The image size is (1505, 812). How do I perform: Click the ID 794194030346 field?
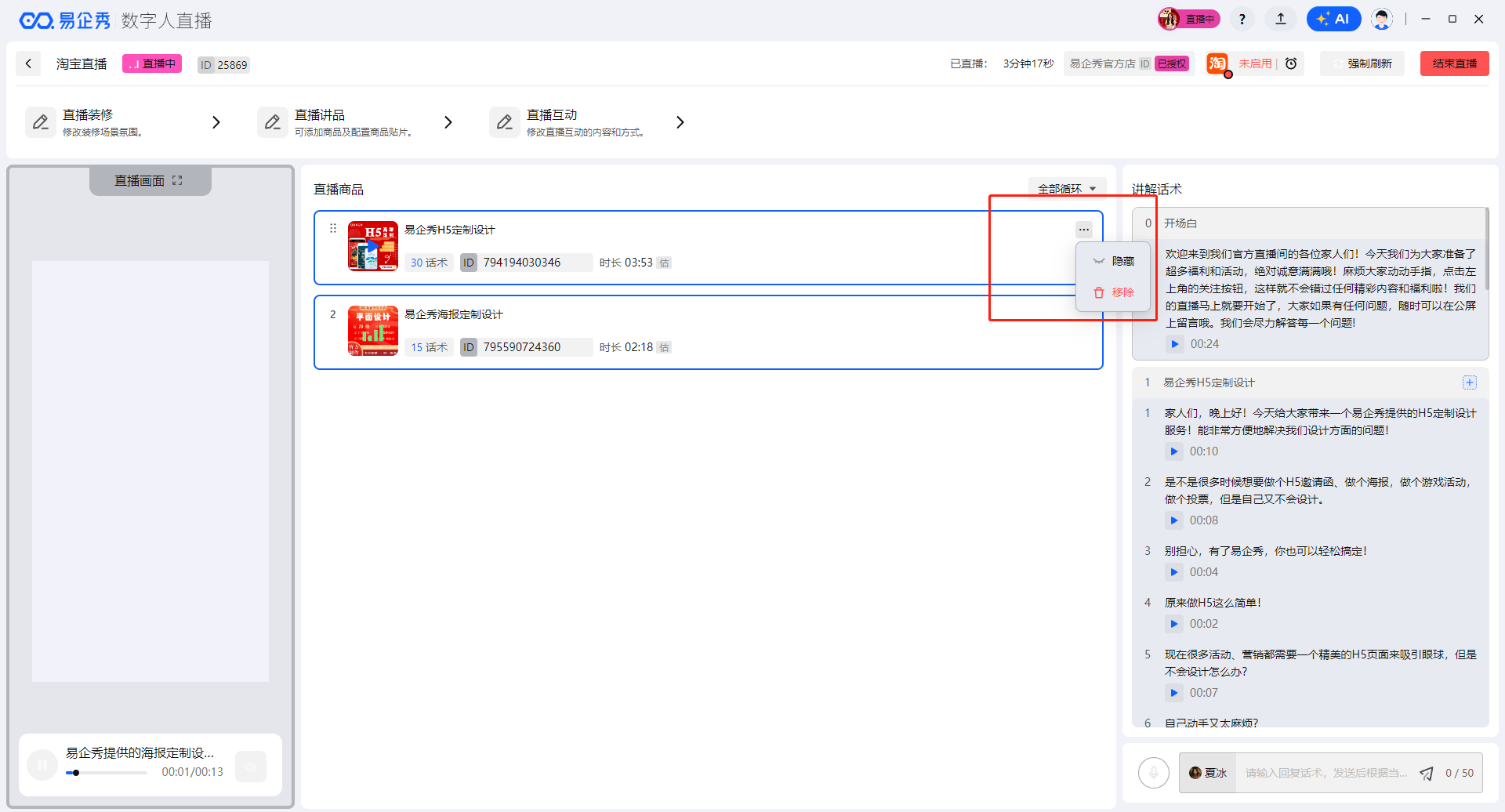coord(526,263)
